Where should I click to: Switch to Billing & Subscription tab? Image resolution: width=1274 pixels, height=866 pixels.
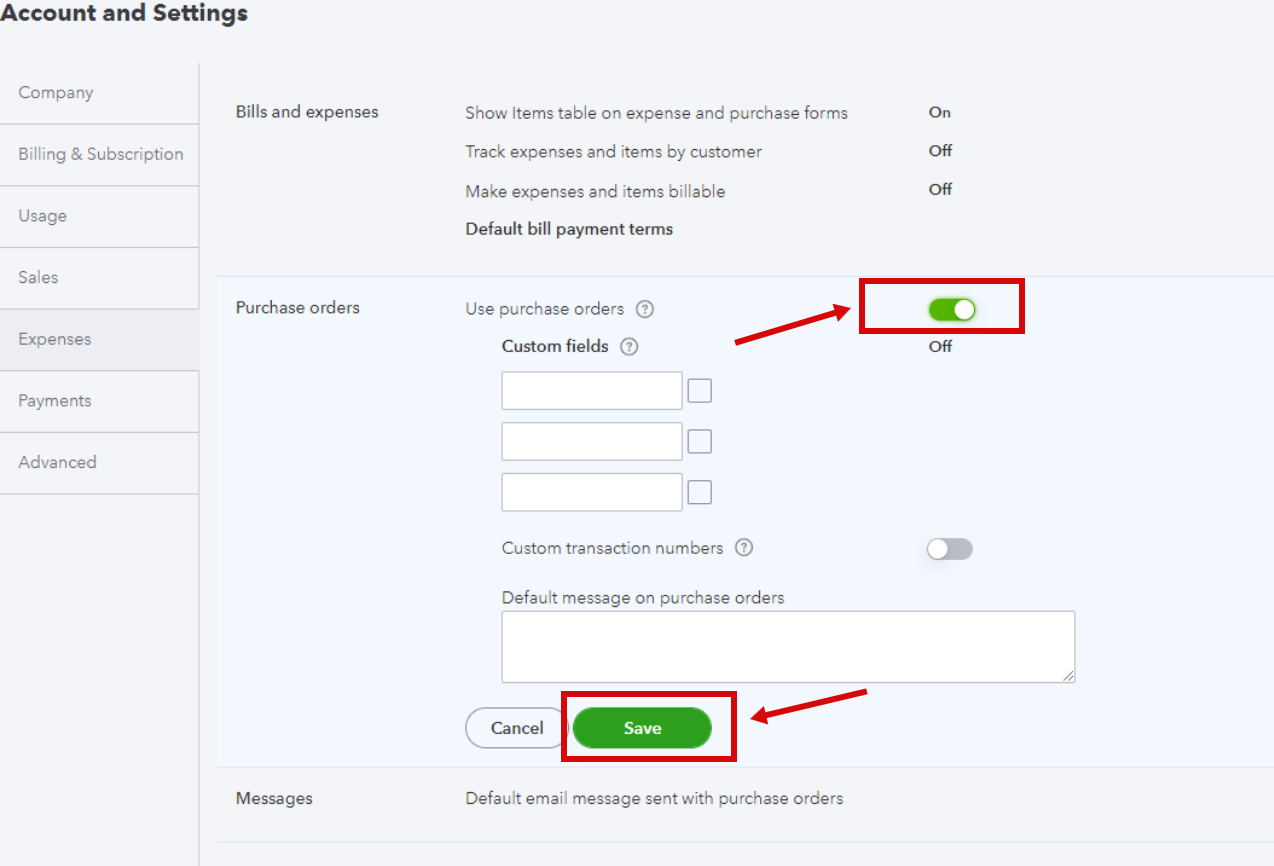[99, 155]
